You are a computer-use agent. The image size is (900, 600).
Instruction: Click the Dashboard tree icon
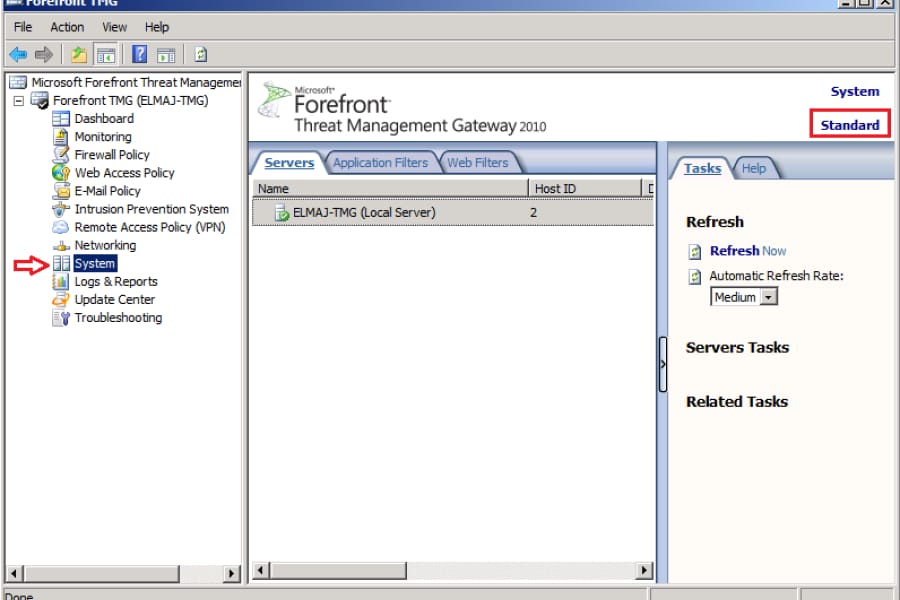pos(60,118)
